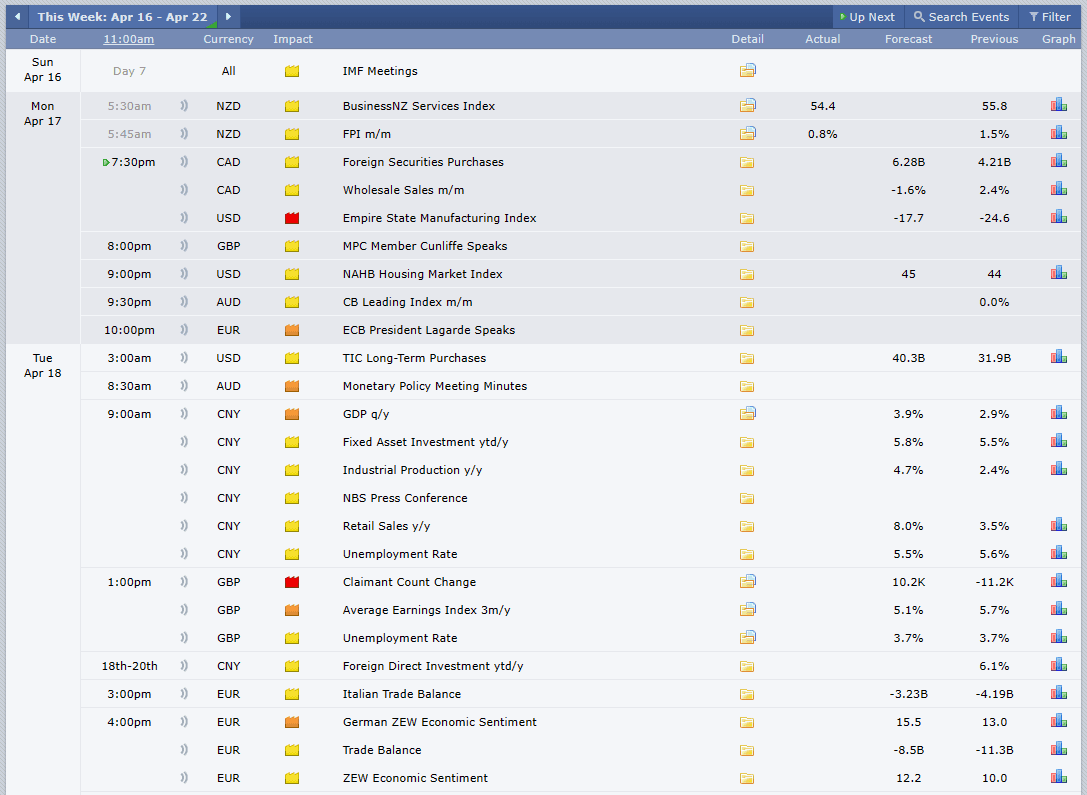The image size is (1087, 795).
Task: Jump to Up Next event
Action: [867, 17]
